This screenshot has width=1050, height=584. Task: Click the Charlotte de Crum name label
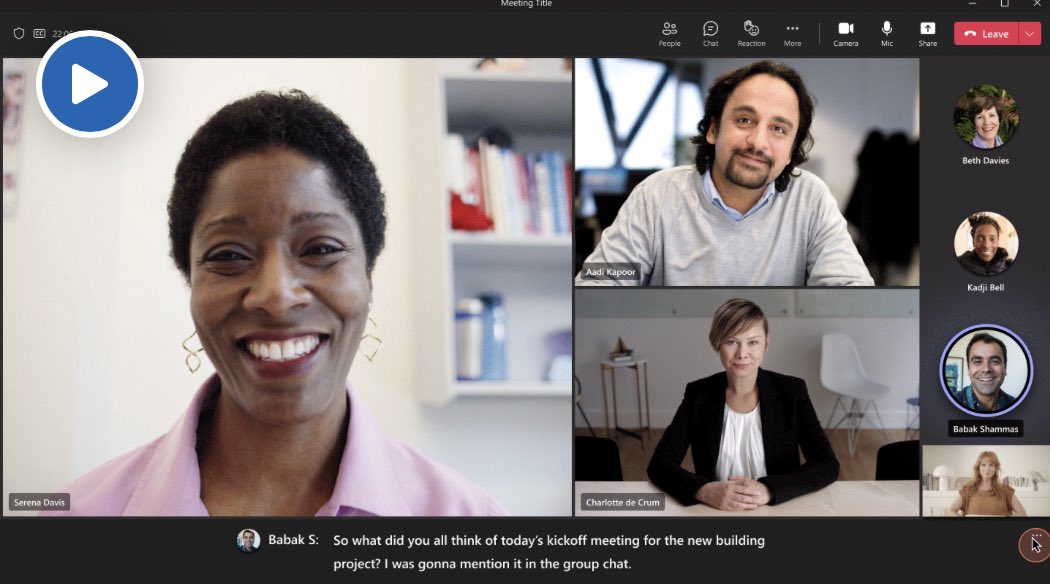pos(623,502)
